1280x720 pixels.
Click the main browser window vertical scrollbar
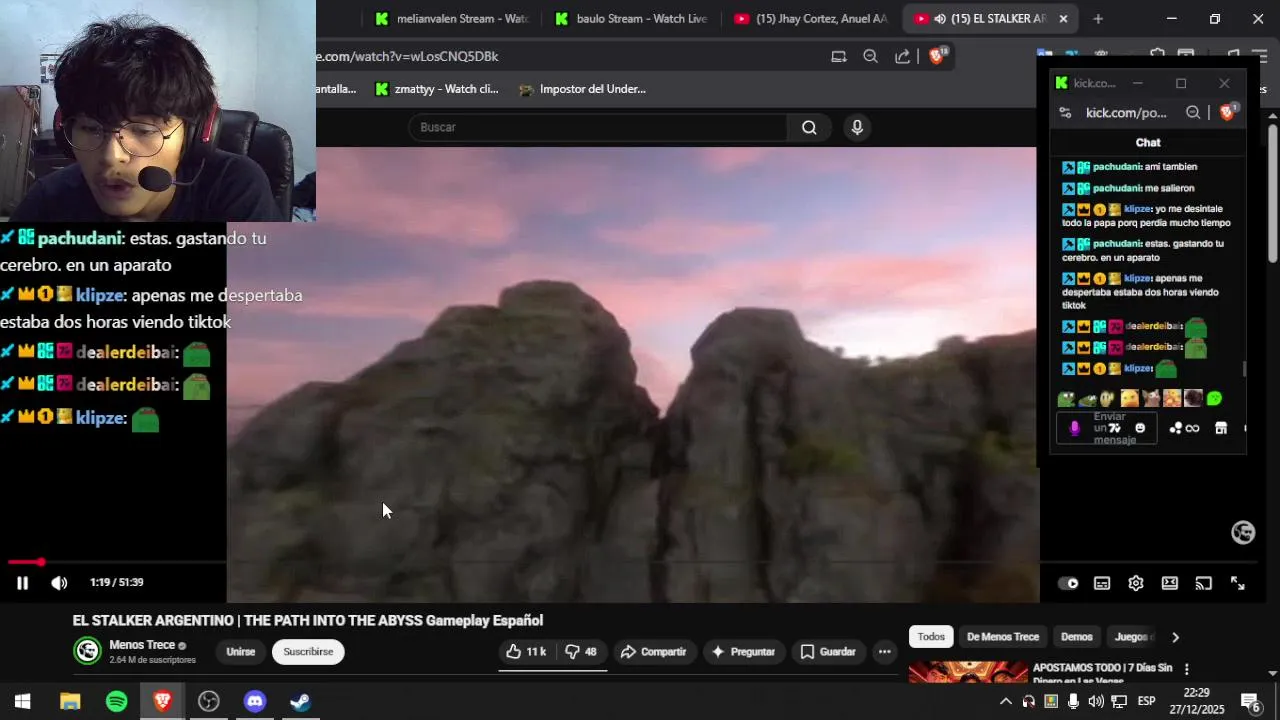pos(1273,195)
